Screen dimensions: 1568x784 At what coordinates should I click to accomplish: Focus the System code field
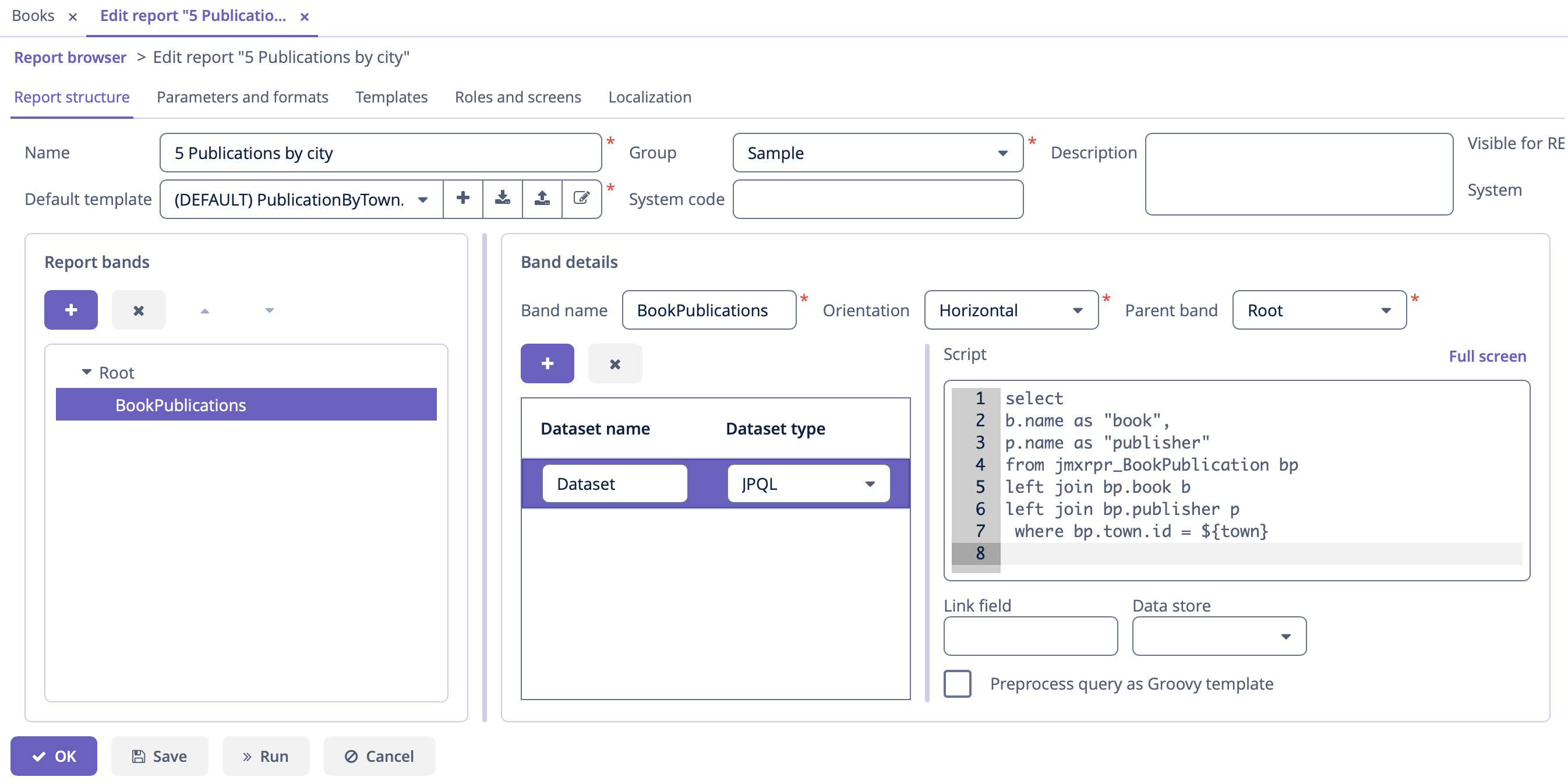tap(878, 199)
